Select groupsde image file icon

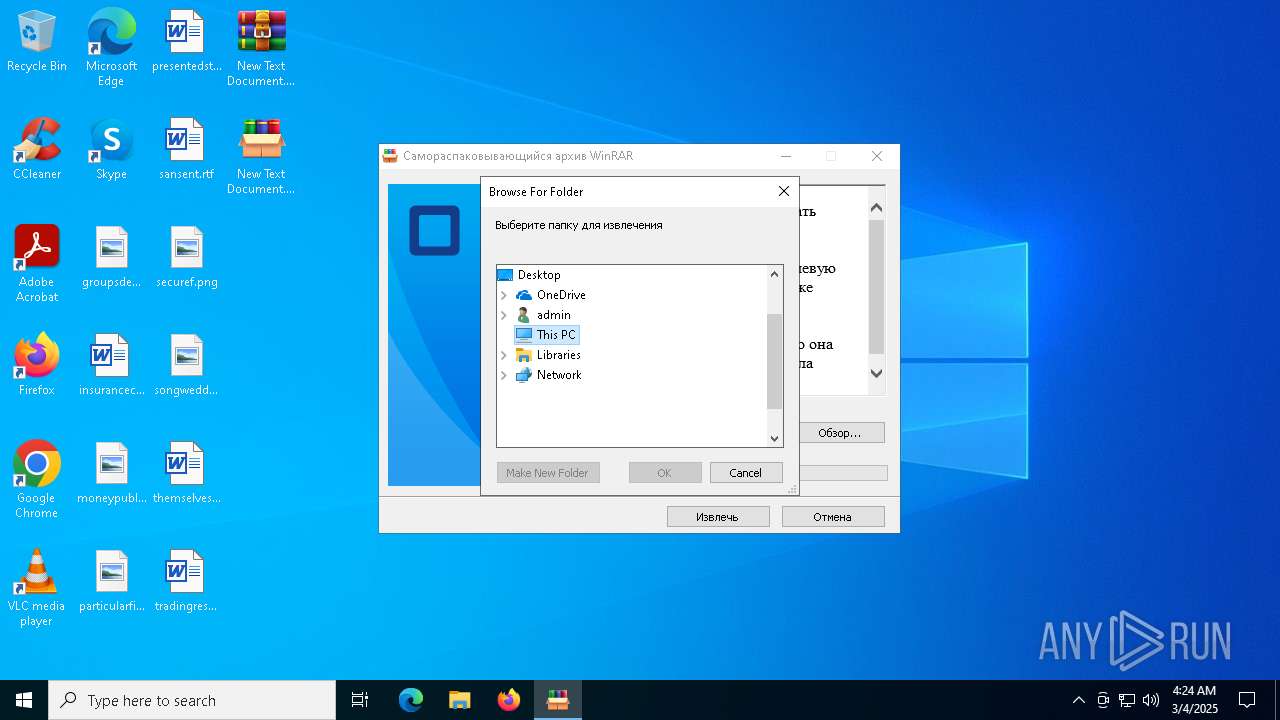click(111, 257)
